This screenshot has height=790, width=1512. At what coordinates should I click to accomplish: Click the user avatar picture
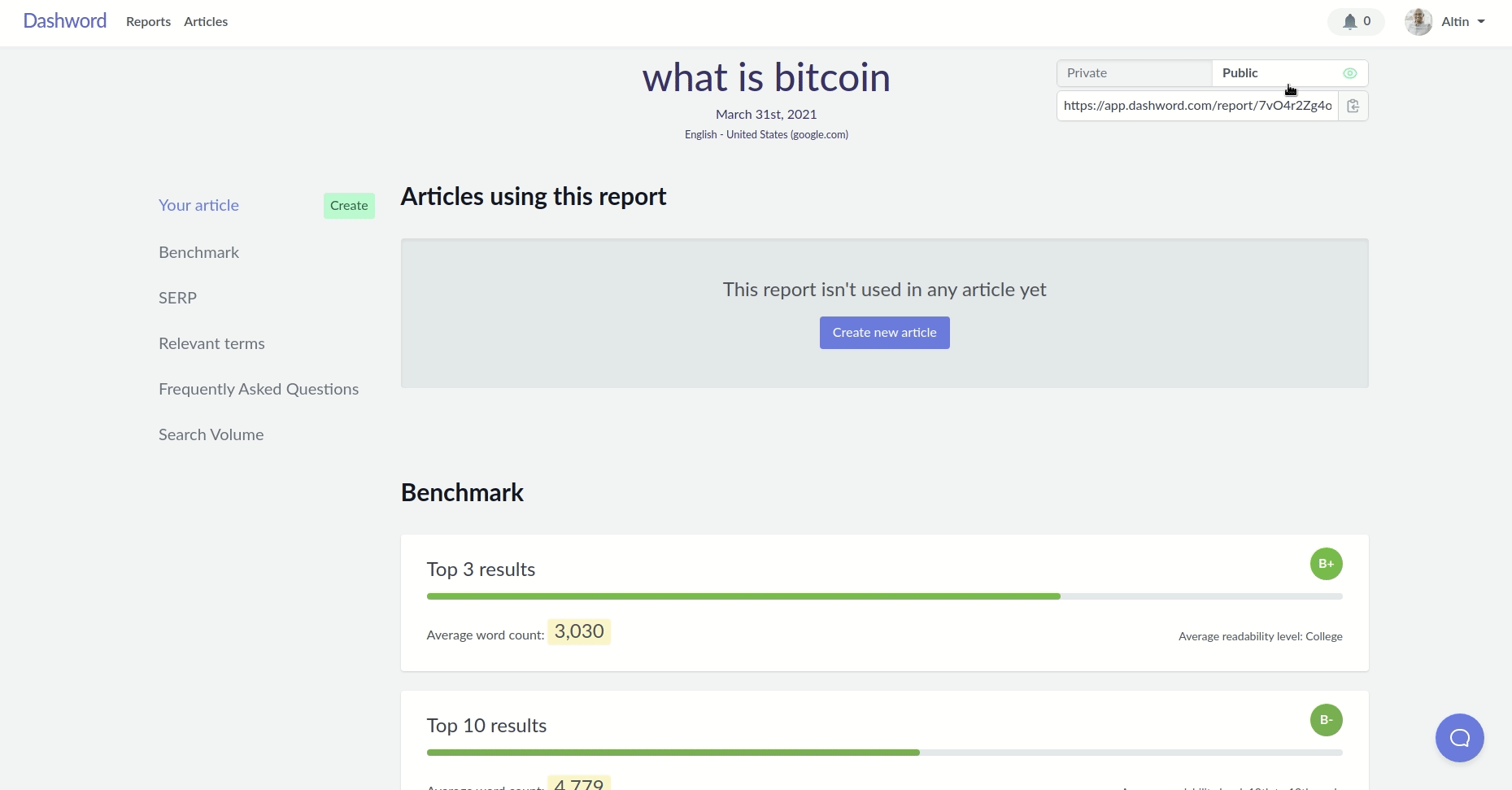(1418, 22)
